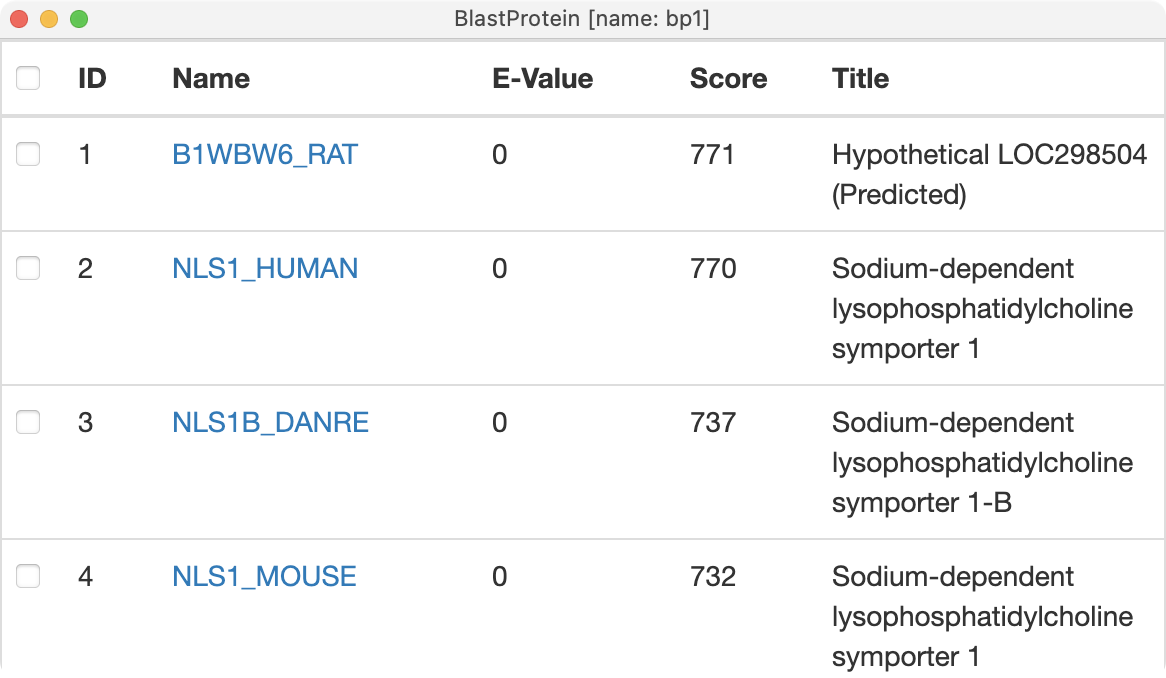
Task: Follow the NLS1_HUMAN protein link
Action: coord(265,269)
